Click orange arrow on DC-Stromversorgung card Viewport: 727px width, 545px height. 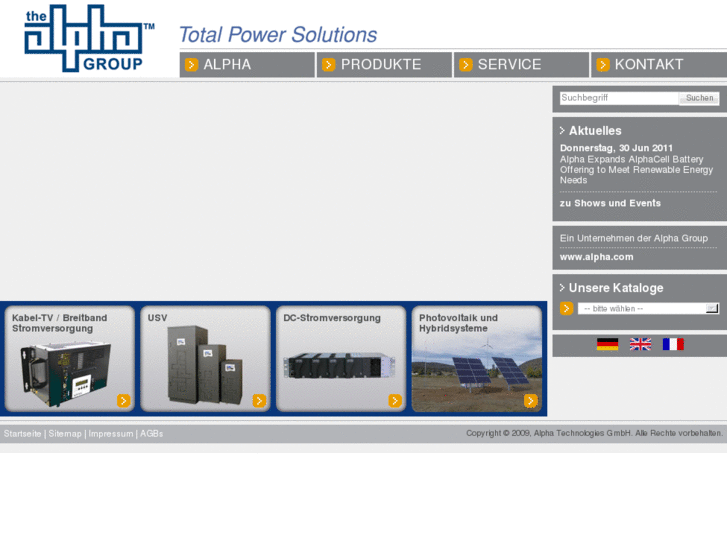pos(395,400)
